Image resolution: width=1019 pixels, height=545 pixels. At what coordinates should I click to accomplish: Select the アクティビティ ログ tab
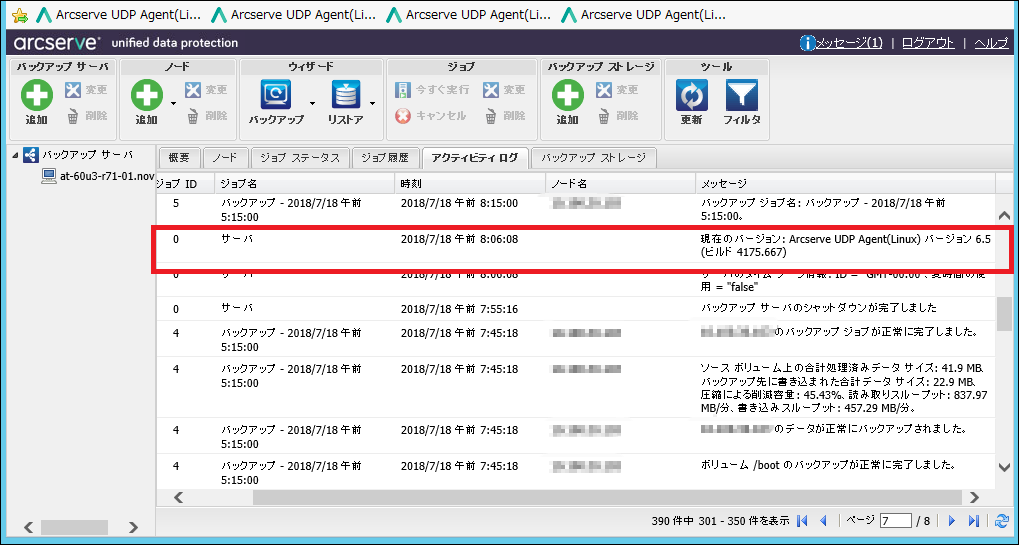click(x=474, y=158)
